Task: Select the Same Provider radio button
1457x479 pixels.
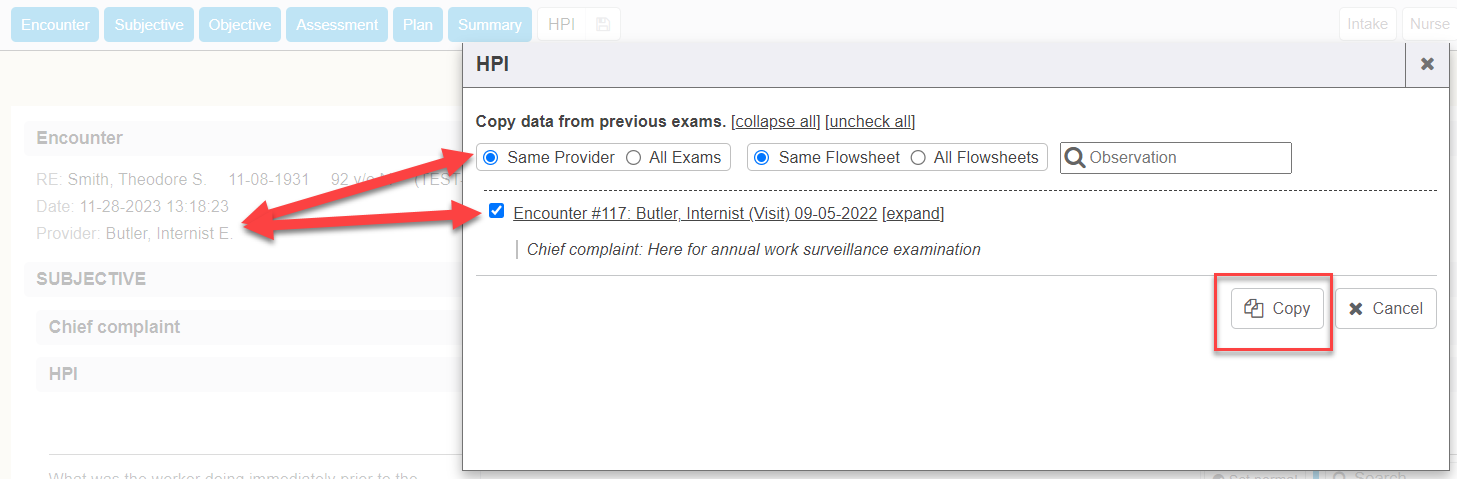Action: pyautogui.click(x=490, y=157)
